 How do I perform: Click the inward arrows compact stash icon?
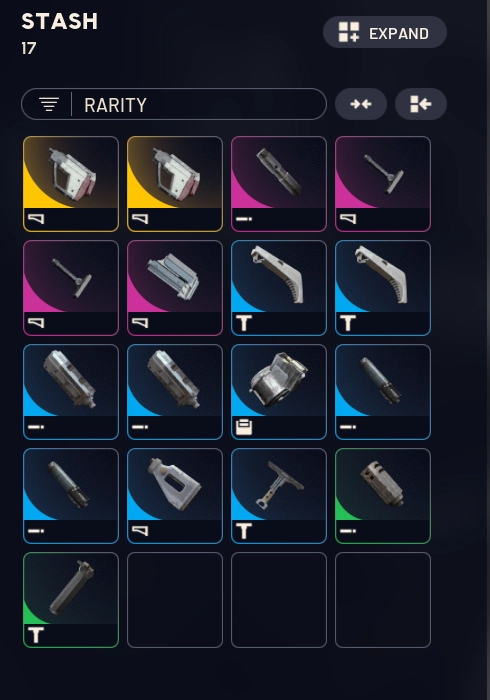[x=361, y=104]
